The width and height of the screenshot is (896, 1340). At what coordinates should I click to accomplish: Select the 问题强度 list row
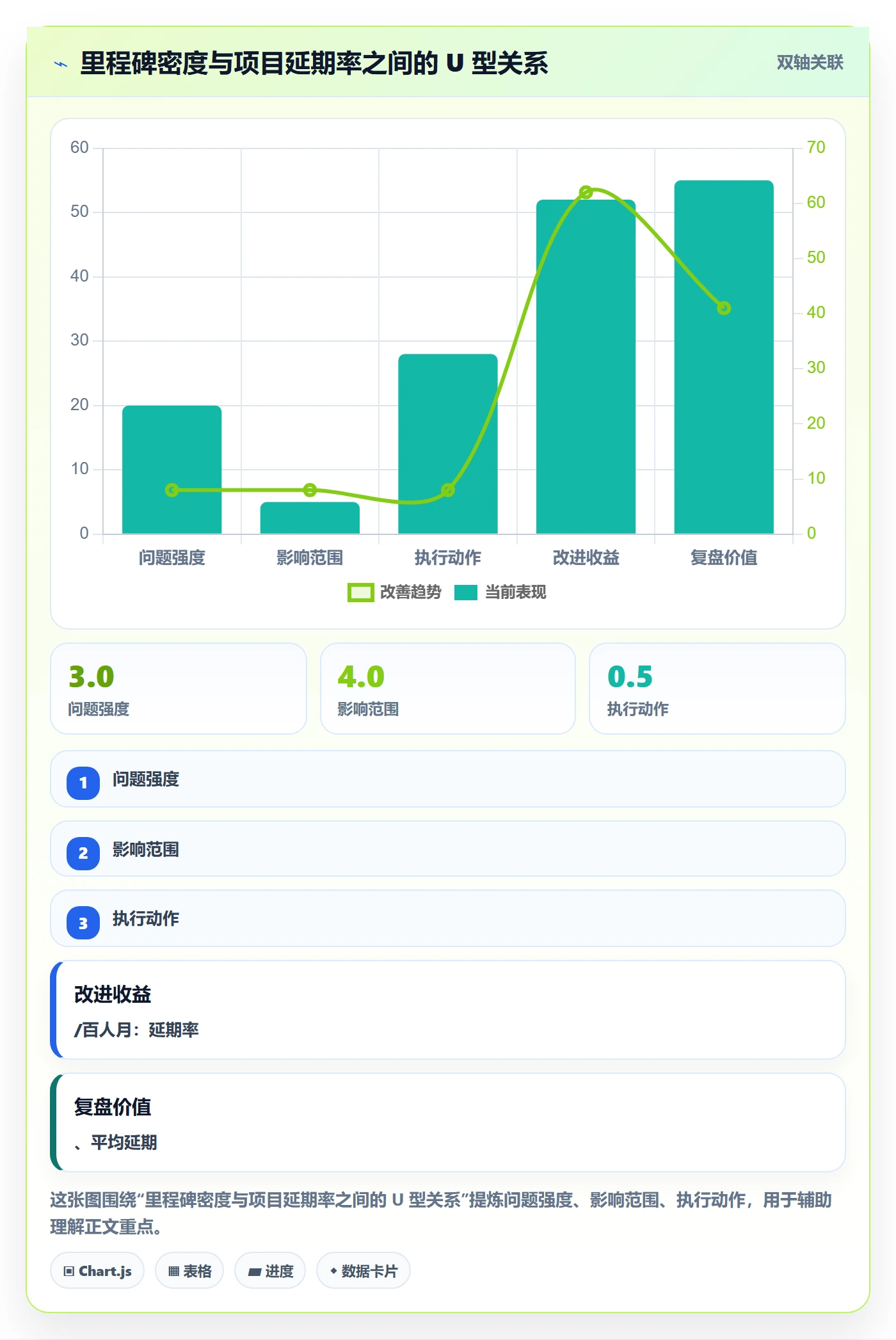click(x=448, y=779)
